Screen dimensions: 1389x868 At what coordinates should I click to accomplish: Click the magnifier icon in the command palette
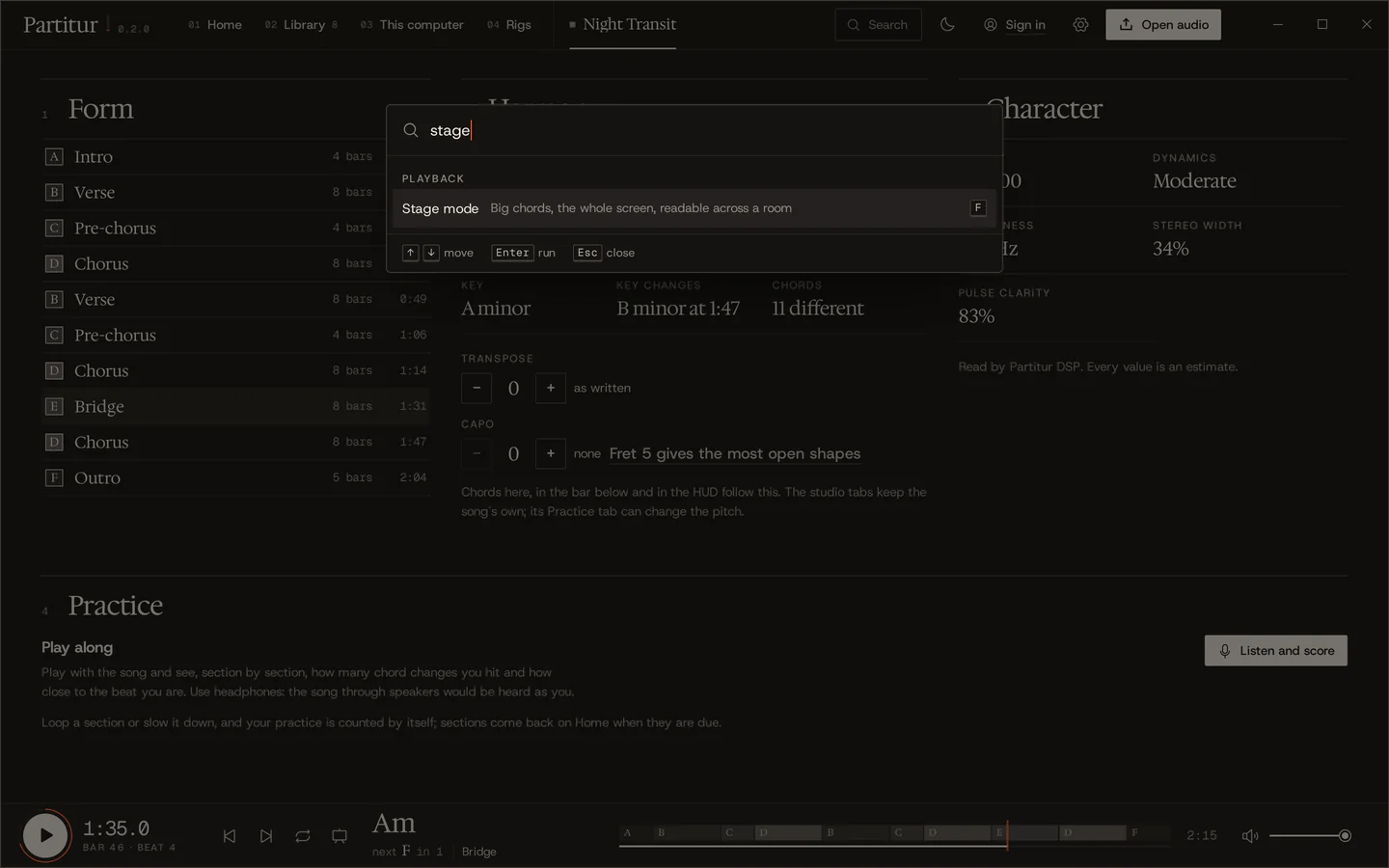click(411, 130)
